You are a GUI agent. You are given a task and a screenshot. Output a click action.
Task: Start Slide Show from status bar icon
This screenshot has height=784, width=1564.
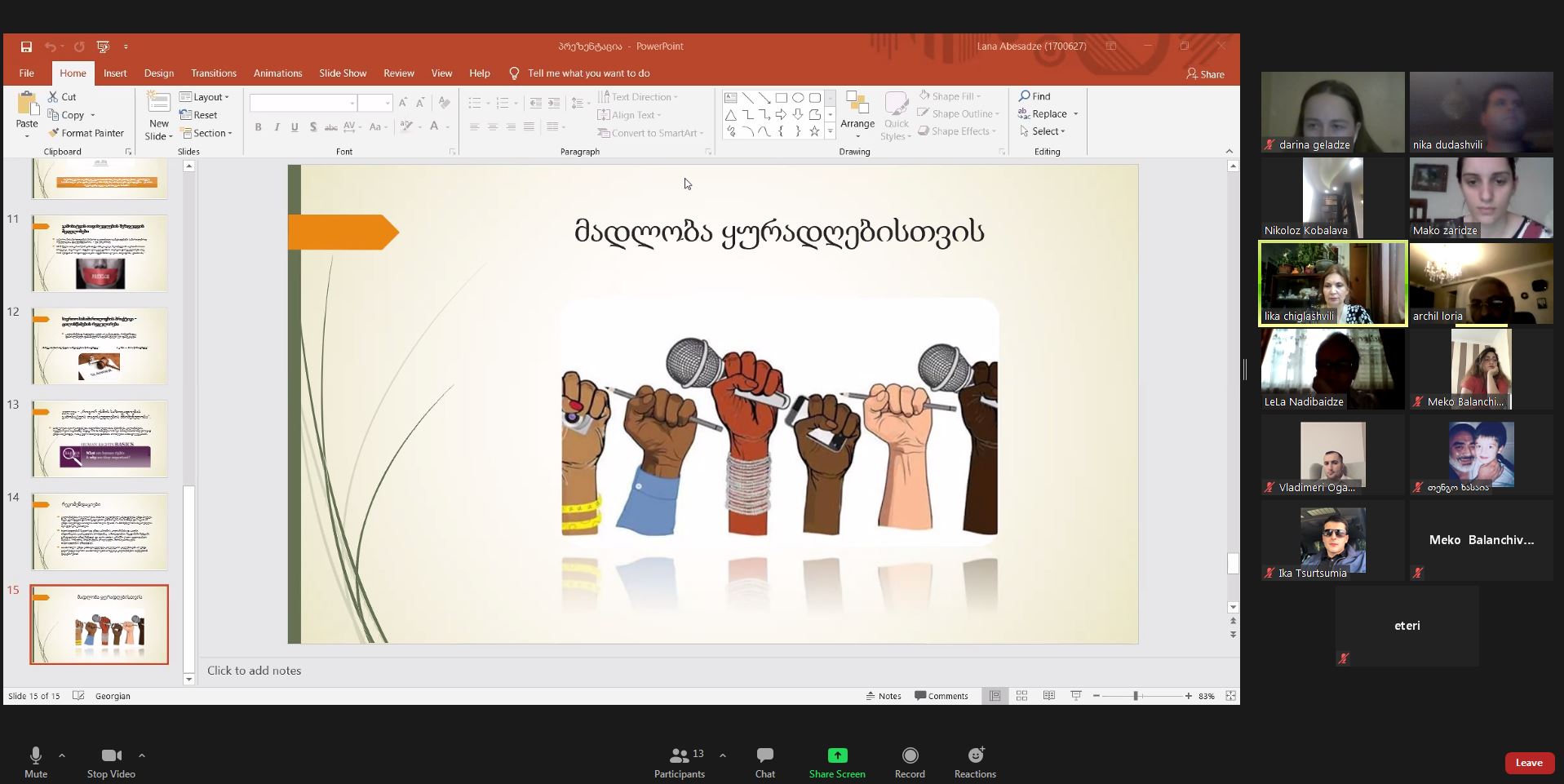(x=1076, y=696)
